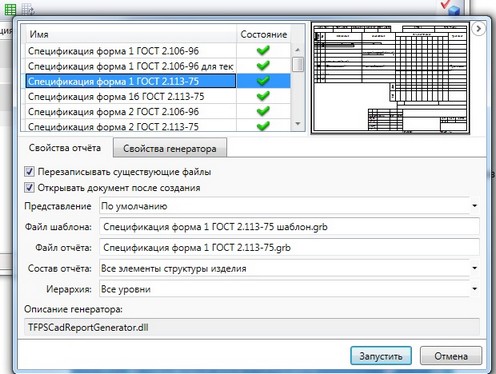This screenshot has width=496, height=374.
Task: Click the Состояние column header
Action: coord(263,34)
